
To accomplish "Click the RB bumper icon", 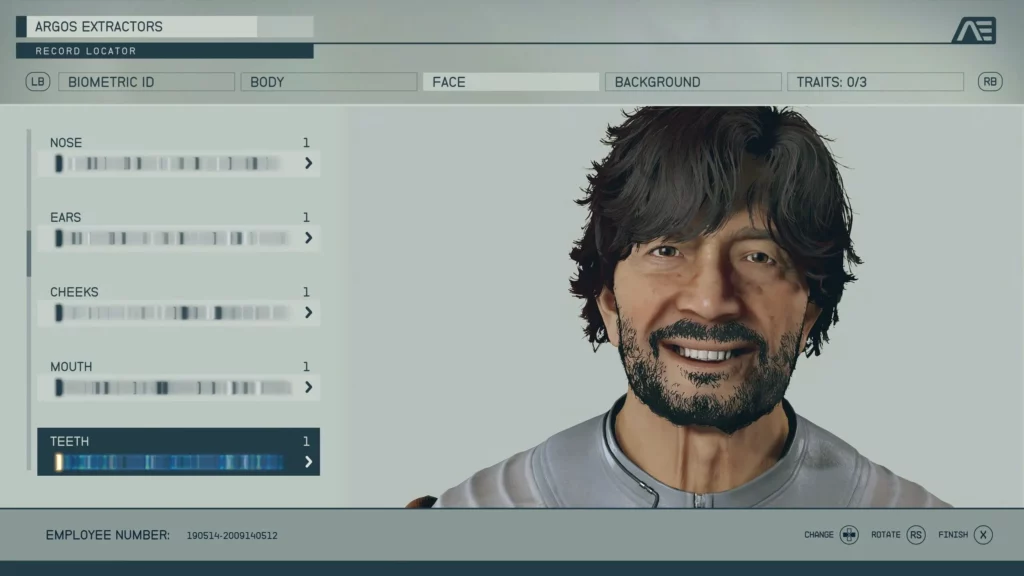I will [990, 82].
